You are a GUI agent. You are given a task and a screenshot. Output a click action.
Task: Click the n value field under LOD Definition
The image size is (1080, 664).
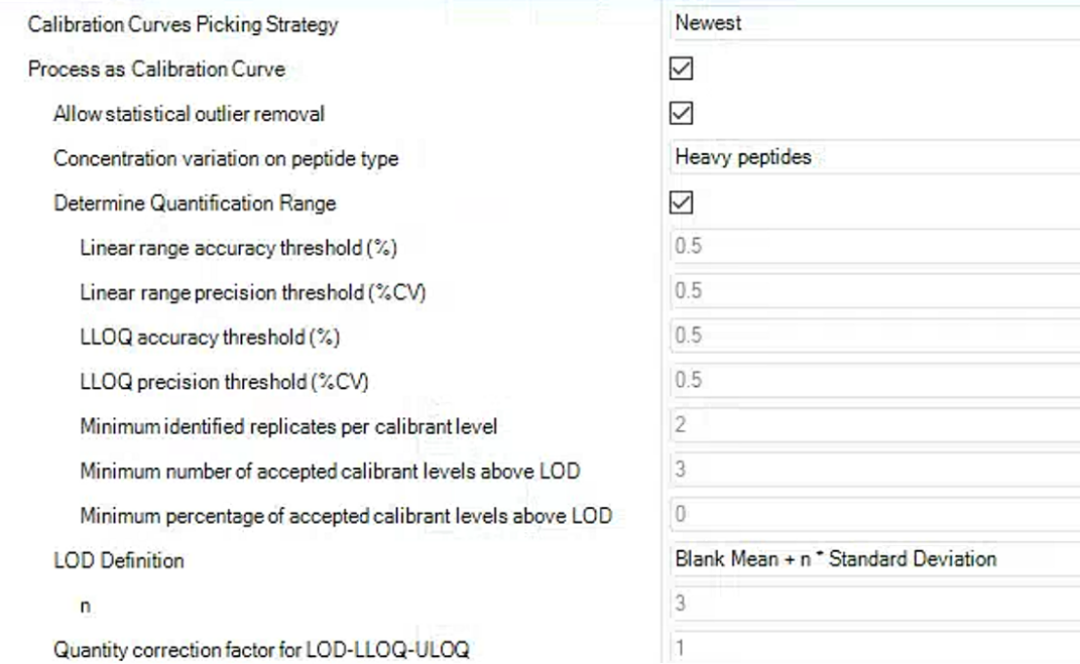pyautogui.click(x=875, y=604)
